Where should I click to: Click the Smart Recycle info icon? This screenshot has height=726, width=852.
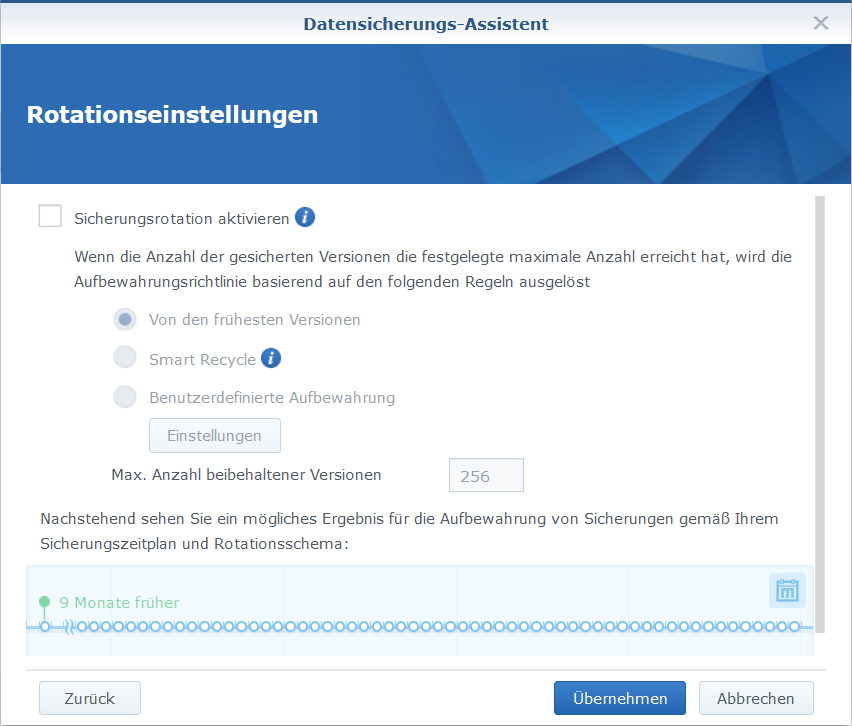click(x=270, y=358)
